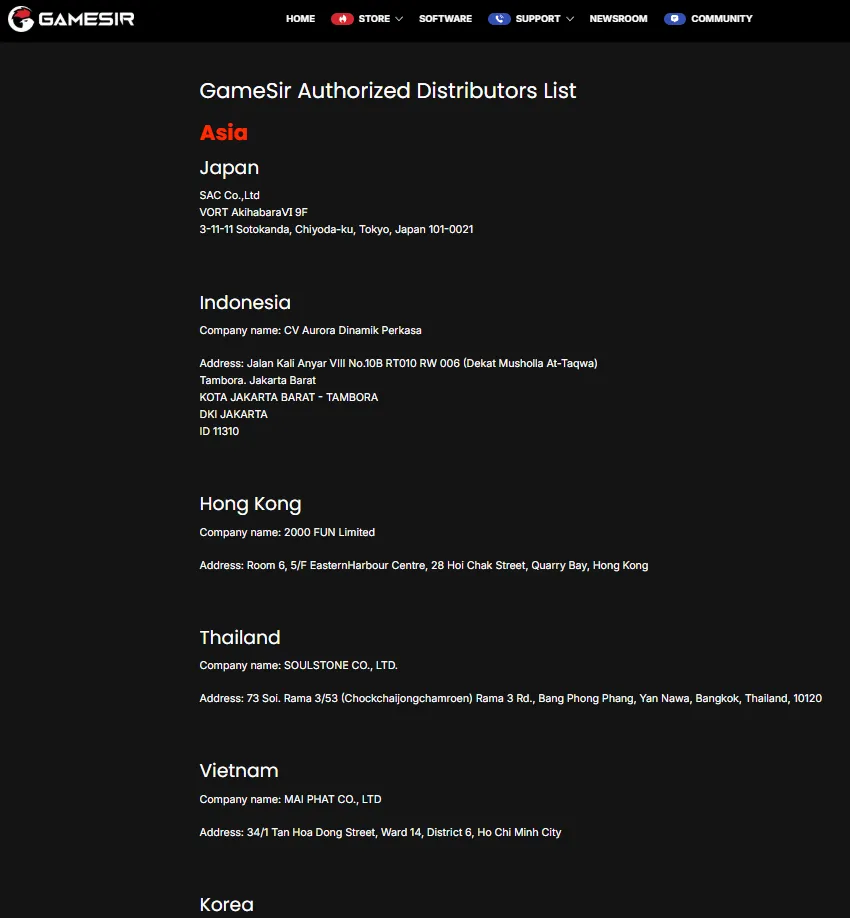
Task: Select the SOULSTONE CO., LTD. line
Action: coord(299,665)
